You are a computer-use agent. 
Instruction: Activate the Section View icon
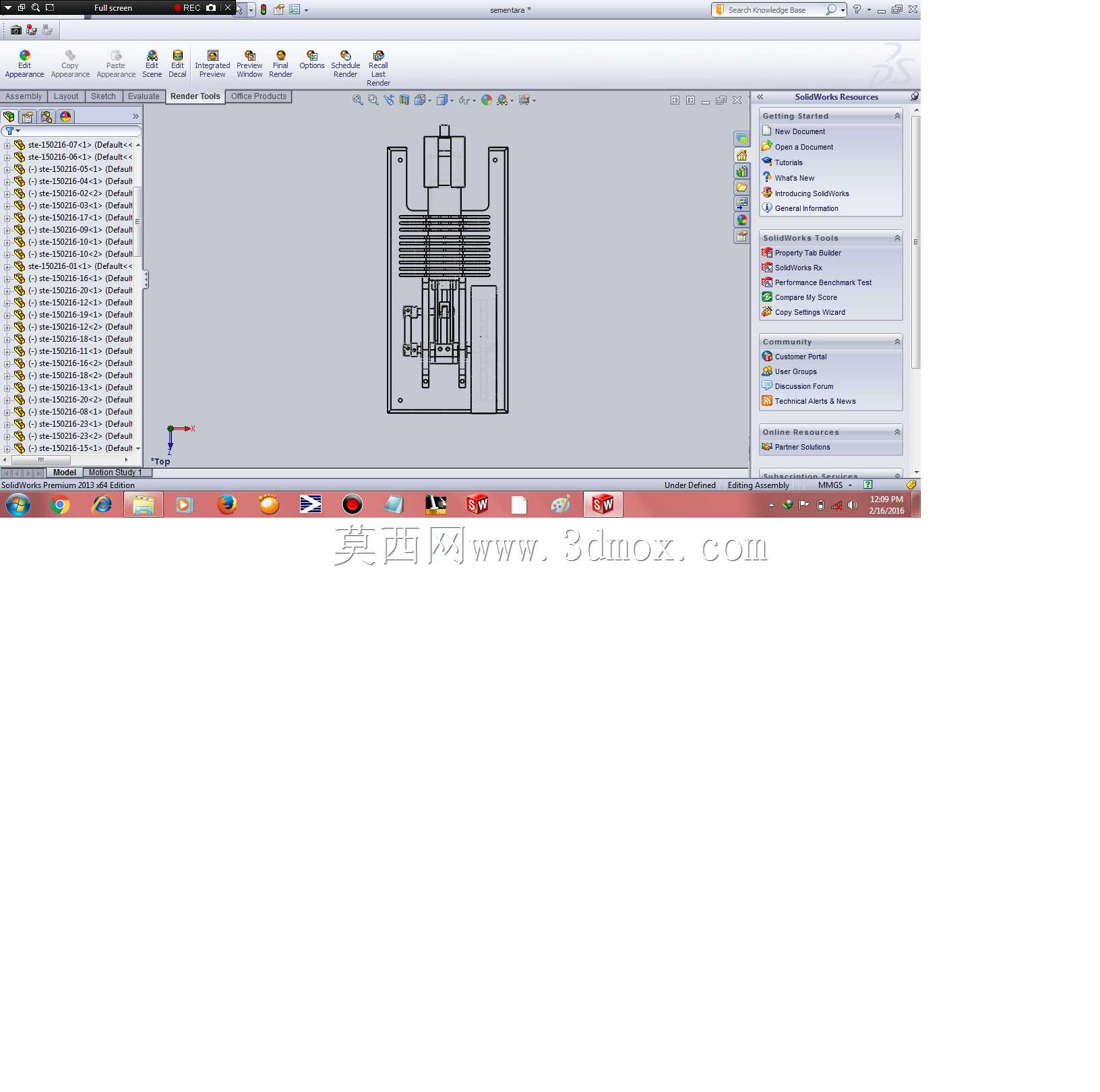pyautogui.click(x=404, y=100)
